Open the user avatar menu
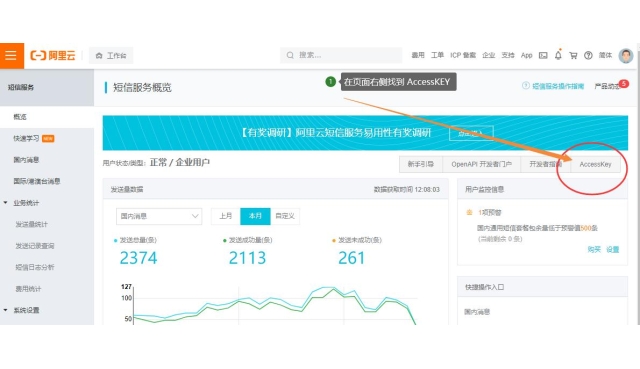 click(625, 56)
